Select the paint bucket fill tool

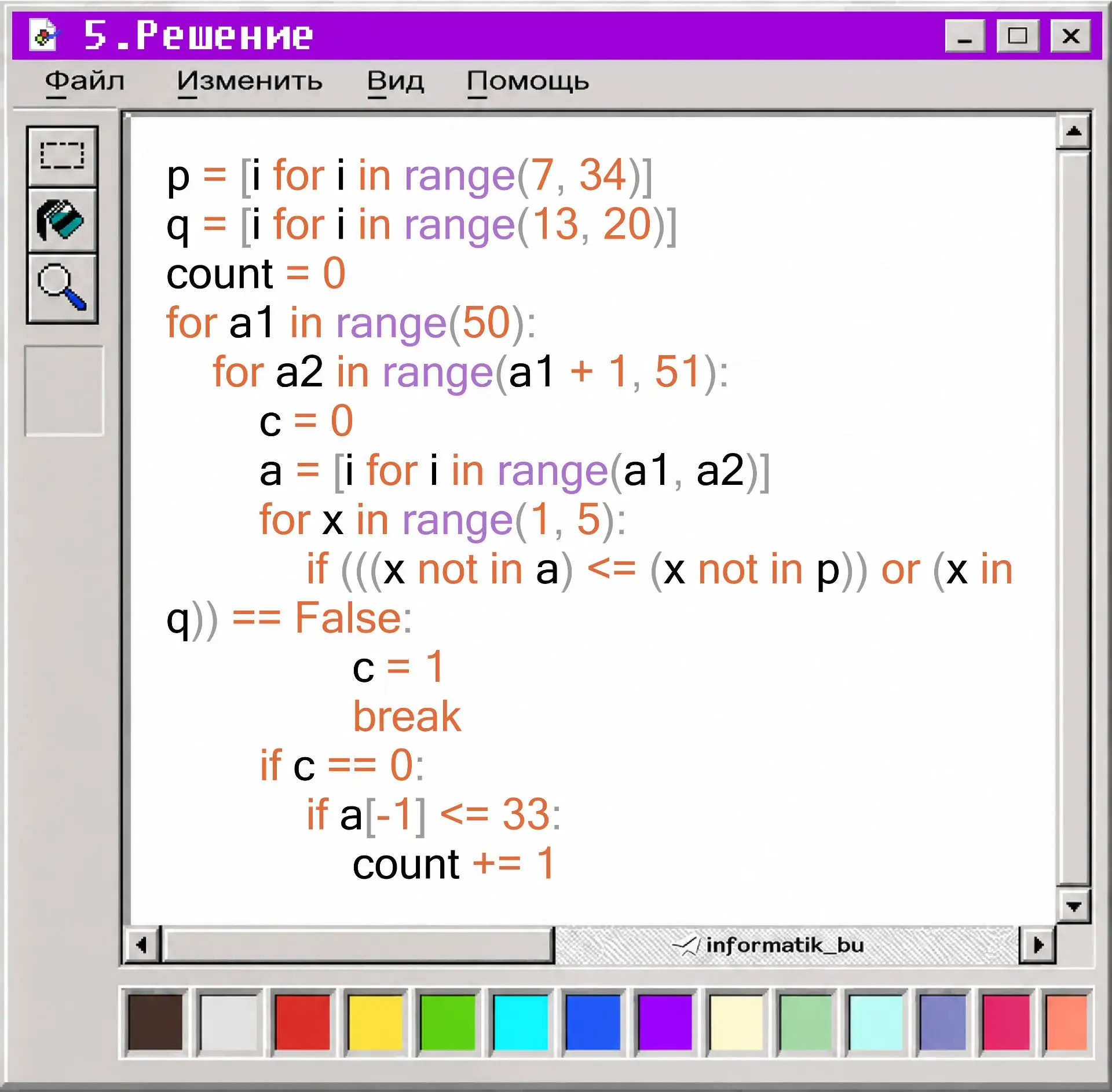63,220
